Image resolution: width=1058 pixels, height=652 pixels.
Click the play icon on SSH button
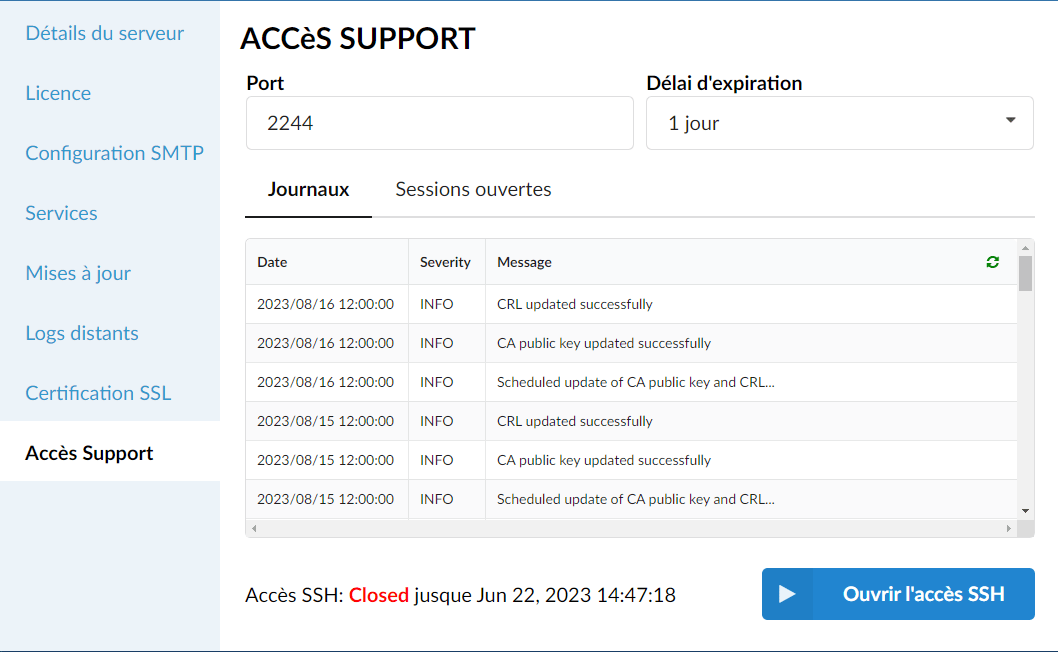click(x=787, y=594)
